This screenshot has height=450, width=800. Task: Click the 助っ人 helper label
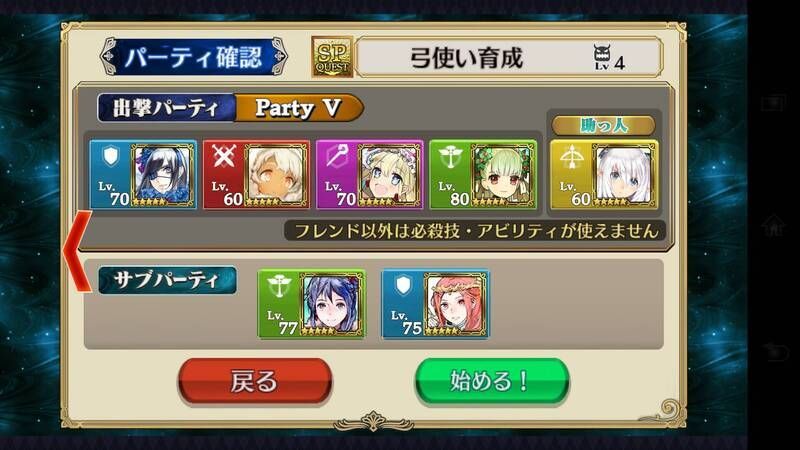tap(604, 125)
